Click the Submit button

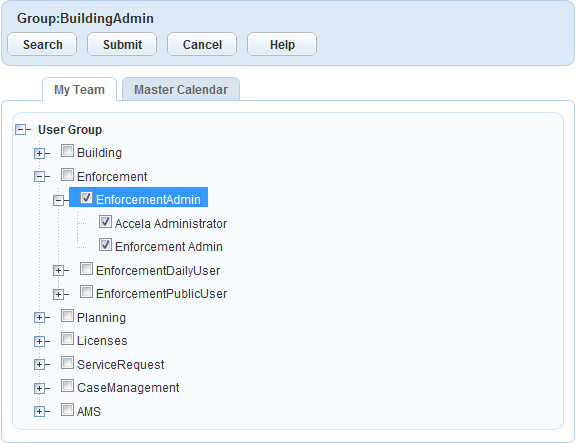(x=122, y=44)
